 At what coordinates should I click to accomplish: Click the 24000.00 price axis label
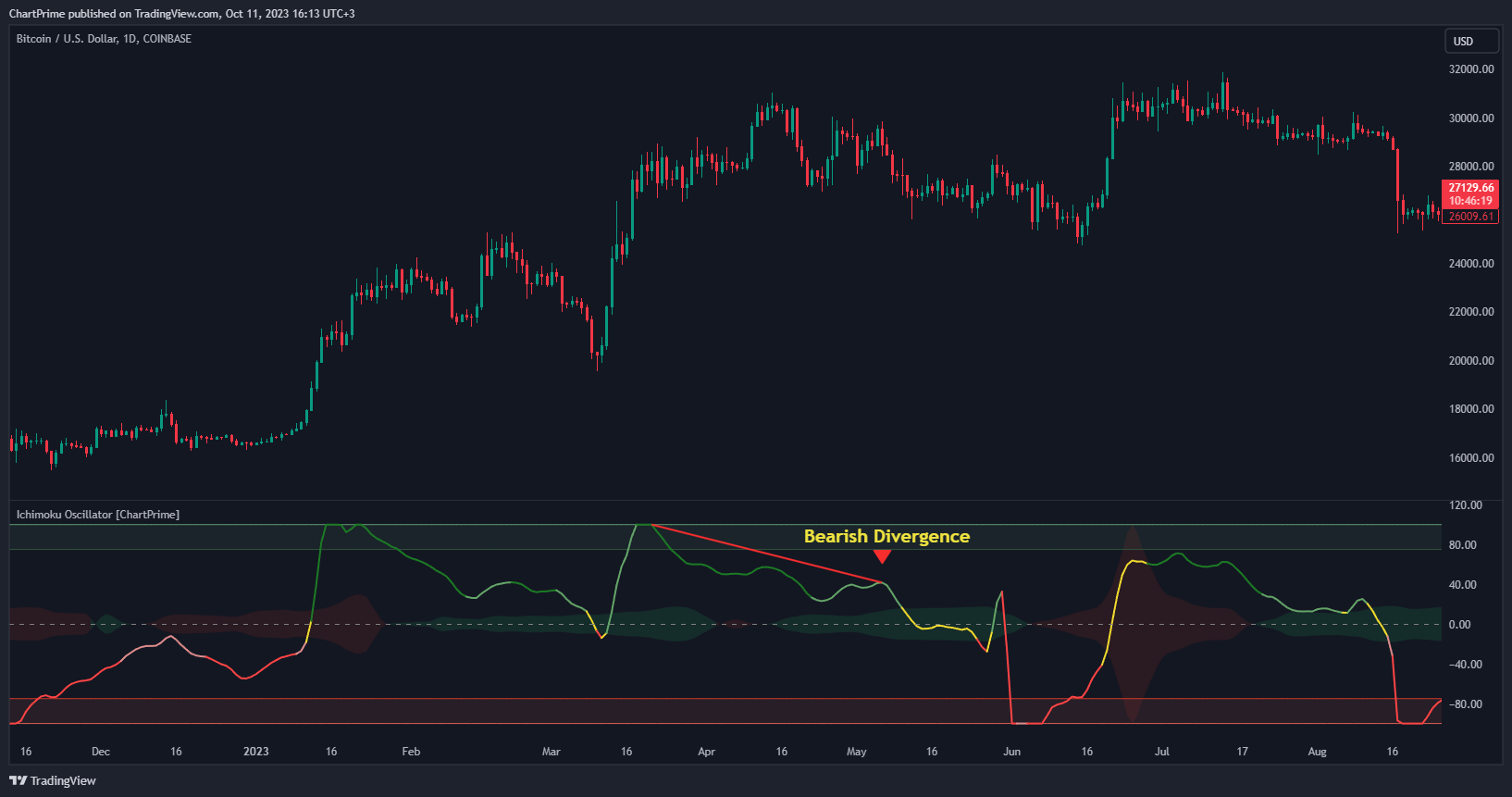pos(1471,264)
